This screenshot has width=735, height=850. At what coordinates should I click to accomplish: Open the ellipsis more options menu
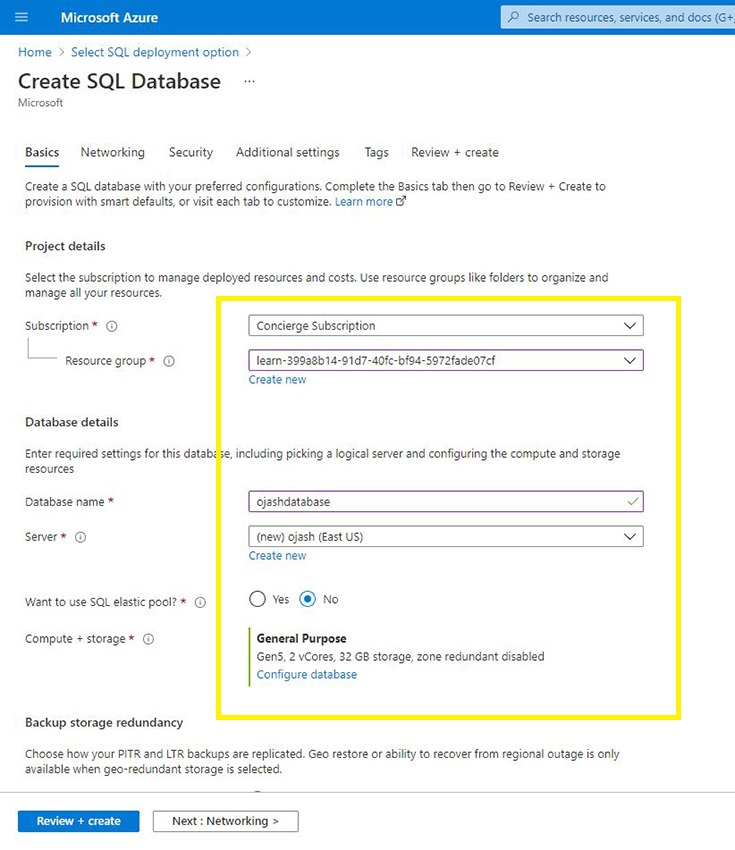pos(249,81)
